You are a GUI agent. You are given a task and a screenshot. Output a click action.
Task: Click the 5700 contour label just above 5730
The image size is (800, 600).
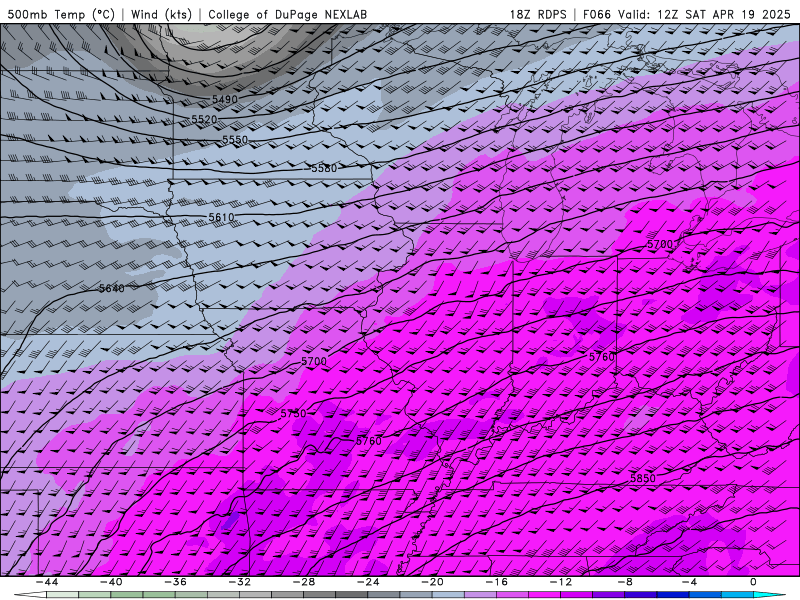[314, 361]
